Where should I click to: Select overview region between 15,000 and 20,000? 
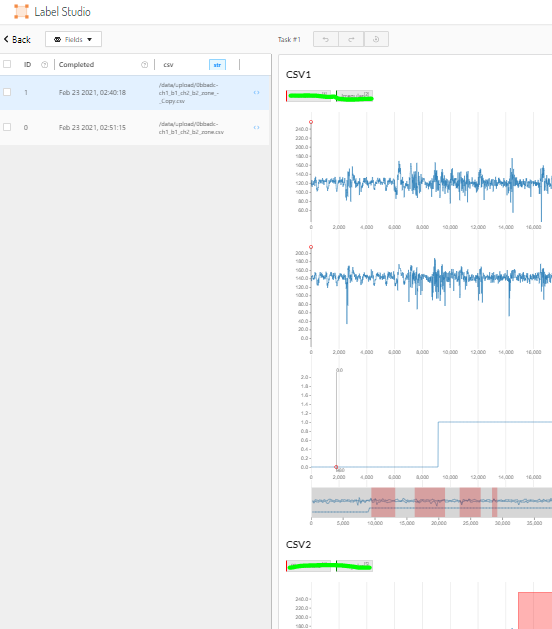click(430, 502)
